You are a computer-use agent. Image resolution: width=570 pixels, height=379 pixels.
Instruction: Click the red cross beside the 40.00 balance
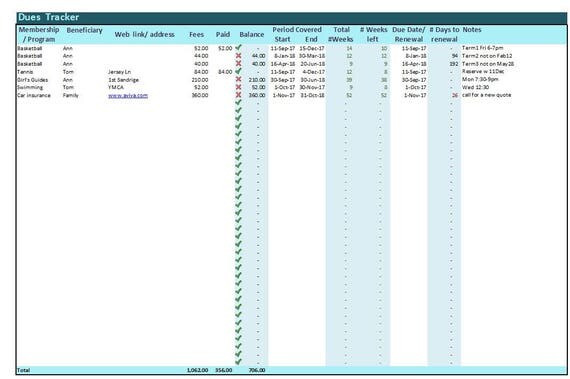click(238, 64)
